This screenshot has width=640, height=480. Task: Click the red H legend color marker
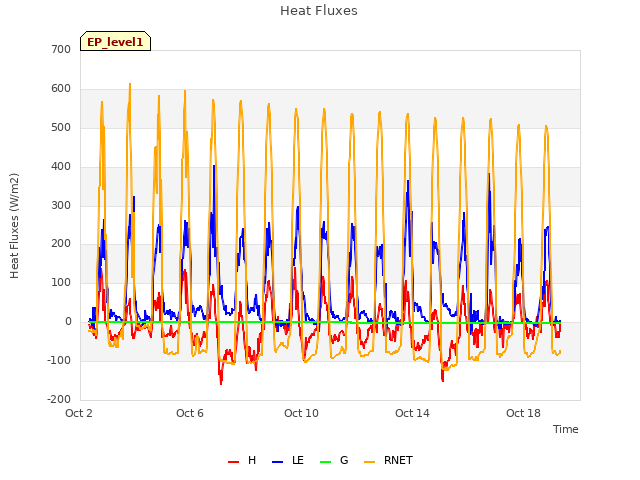tap(233, 462)
